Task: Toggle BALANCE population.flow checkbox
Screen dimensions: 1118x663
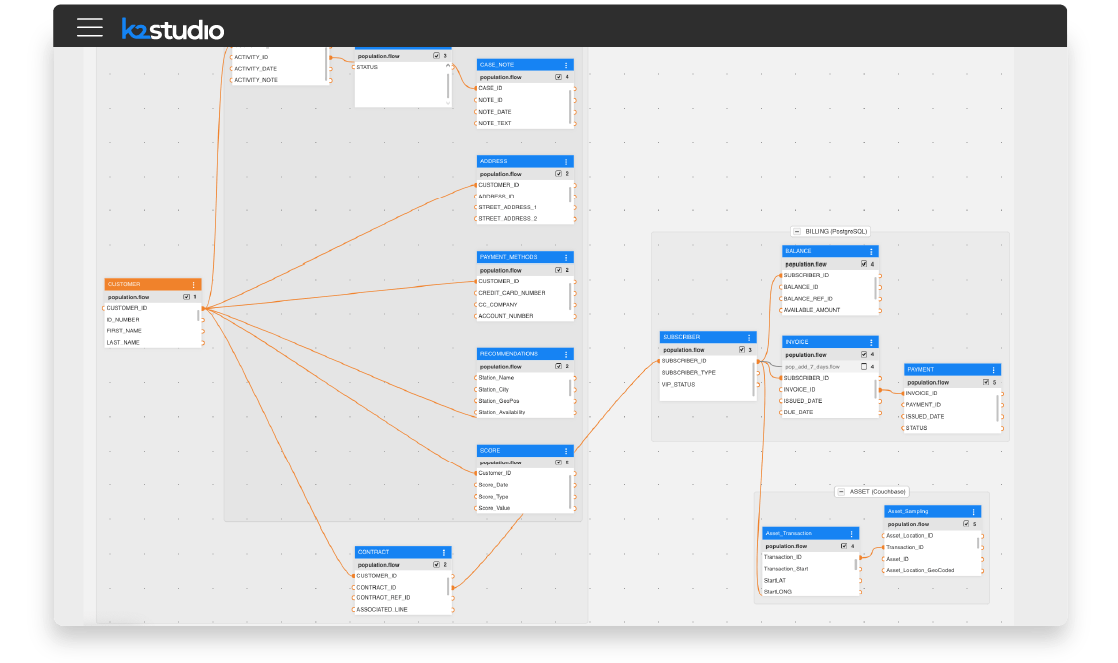Action: click(863, 264)
